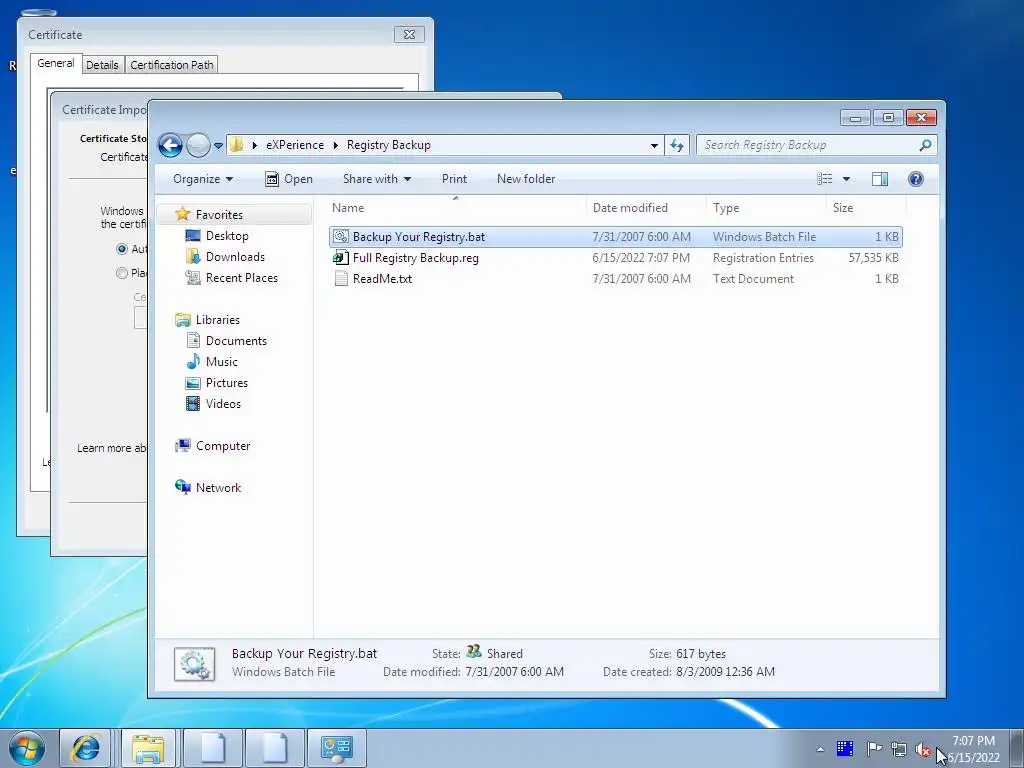This screenshot has height=768, width=1024.
Task: Click the details pane batch file thumbnail
Action: [195, 665]
